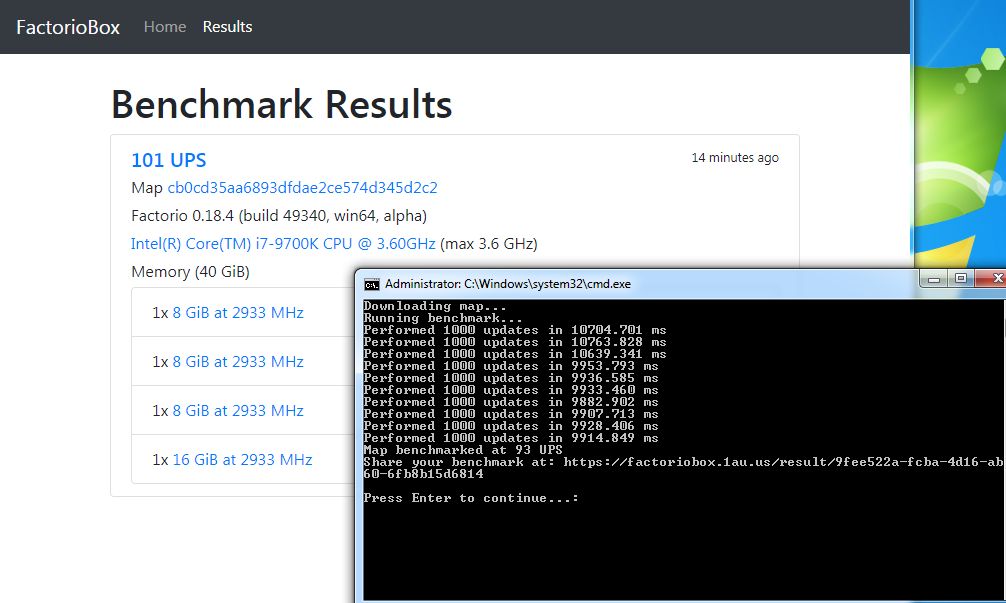Click the cmd.exe icon in the title bar

tap(371, 284)
